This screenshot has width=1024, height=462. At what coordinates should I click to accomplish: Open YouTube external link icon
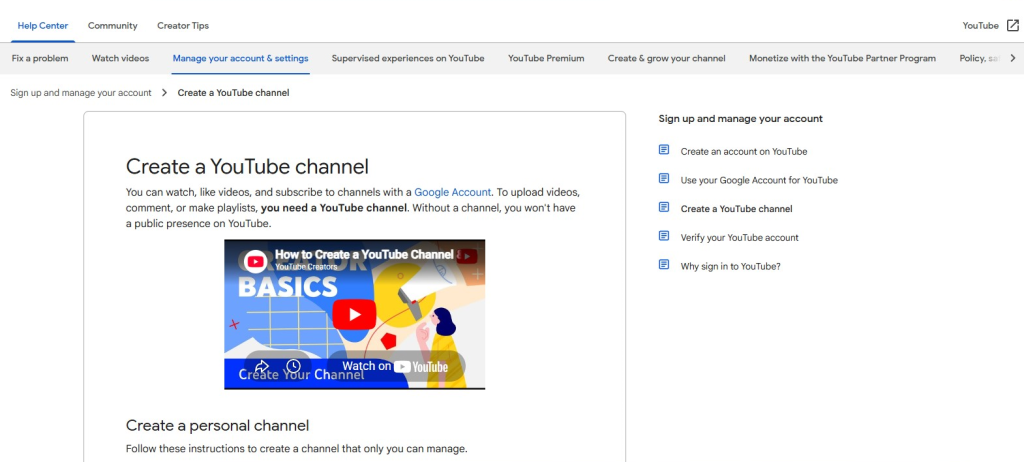[x=1012, y=25]
